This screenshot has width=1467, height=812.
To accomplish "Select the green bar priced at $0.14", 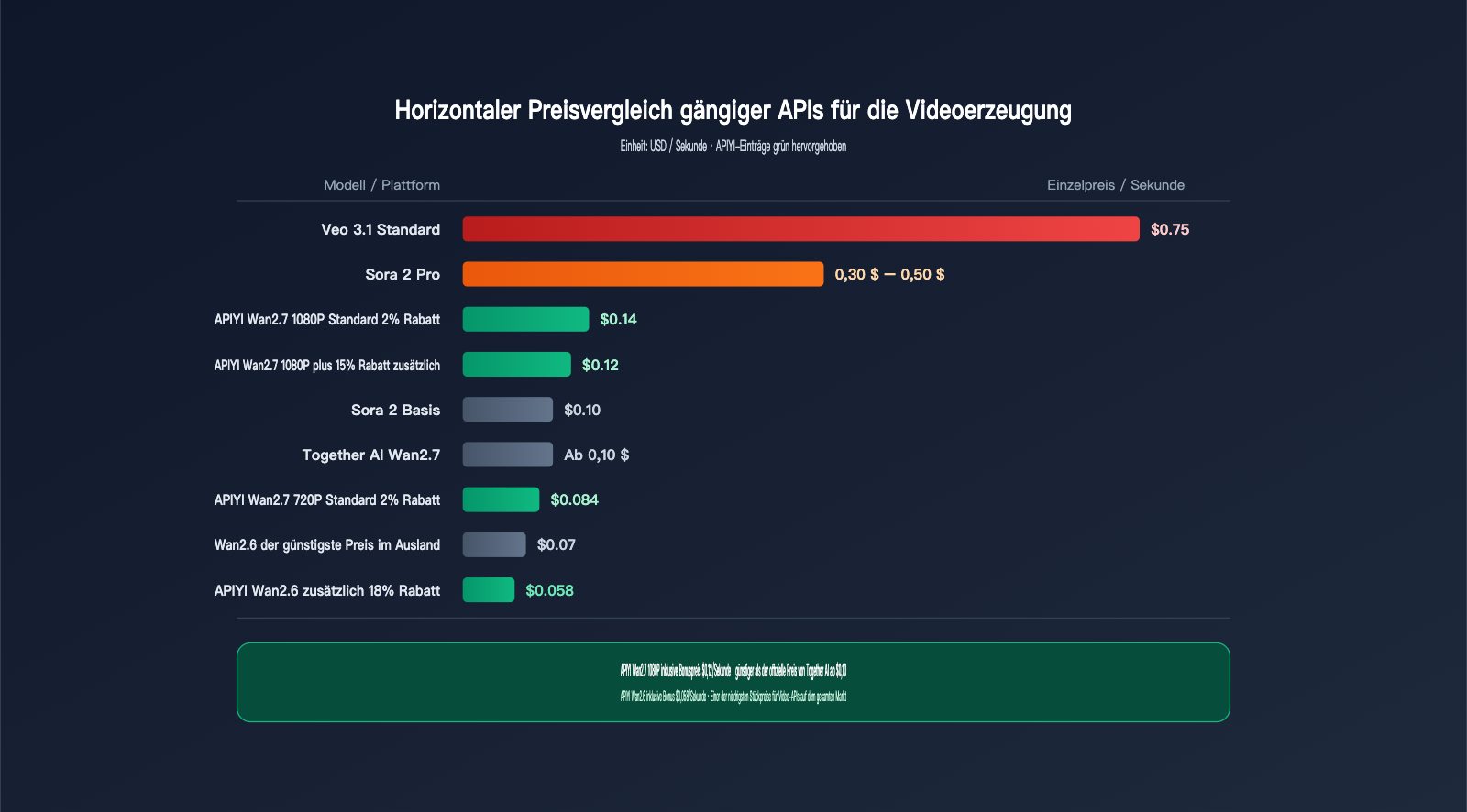I will [525, 319].
